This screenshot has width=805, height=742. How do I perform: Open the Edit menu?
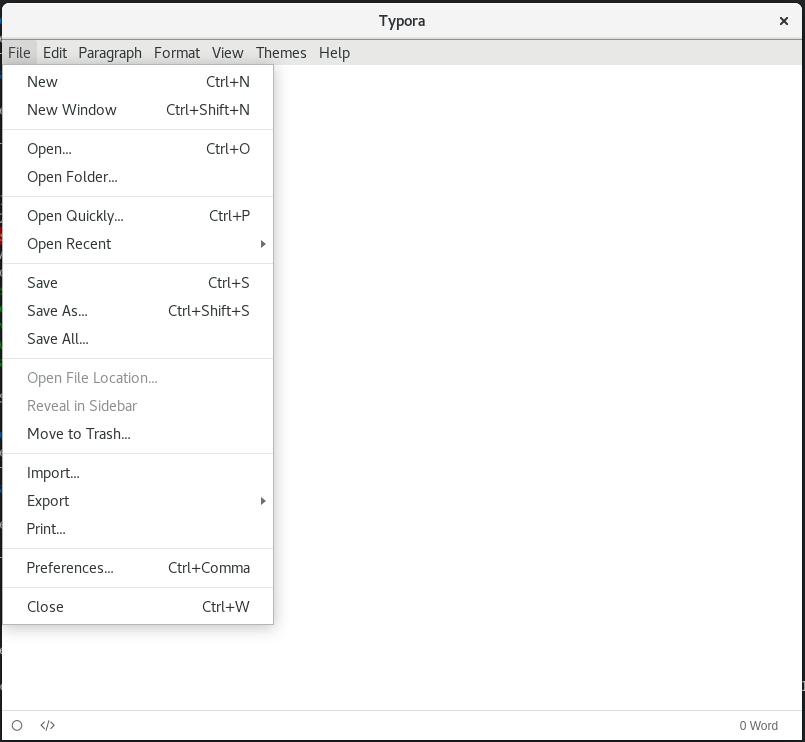pos(55,53)
